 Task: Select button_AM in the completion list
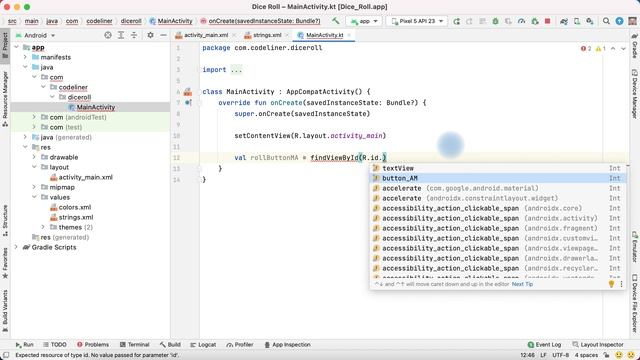coord(498,178)
